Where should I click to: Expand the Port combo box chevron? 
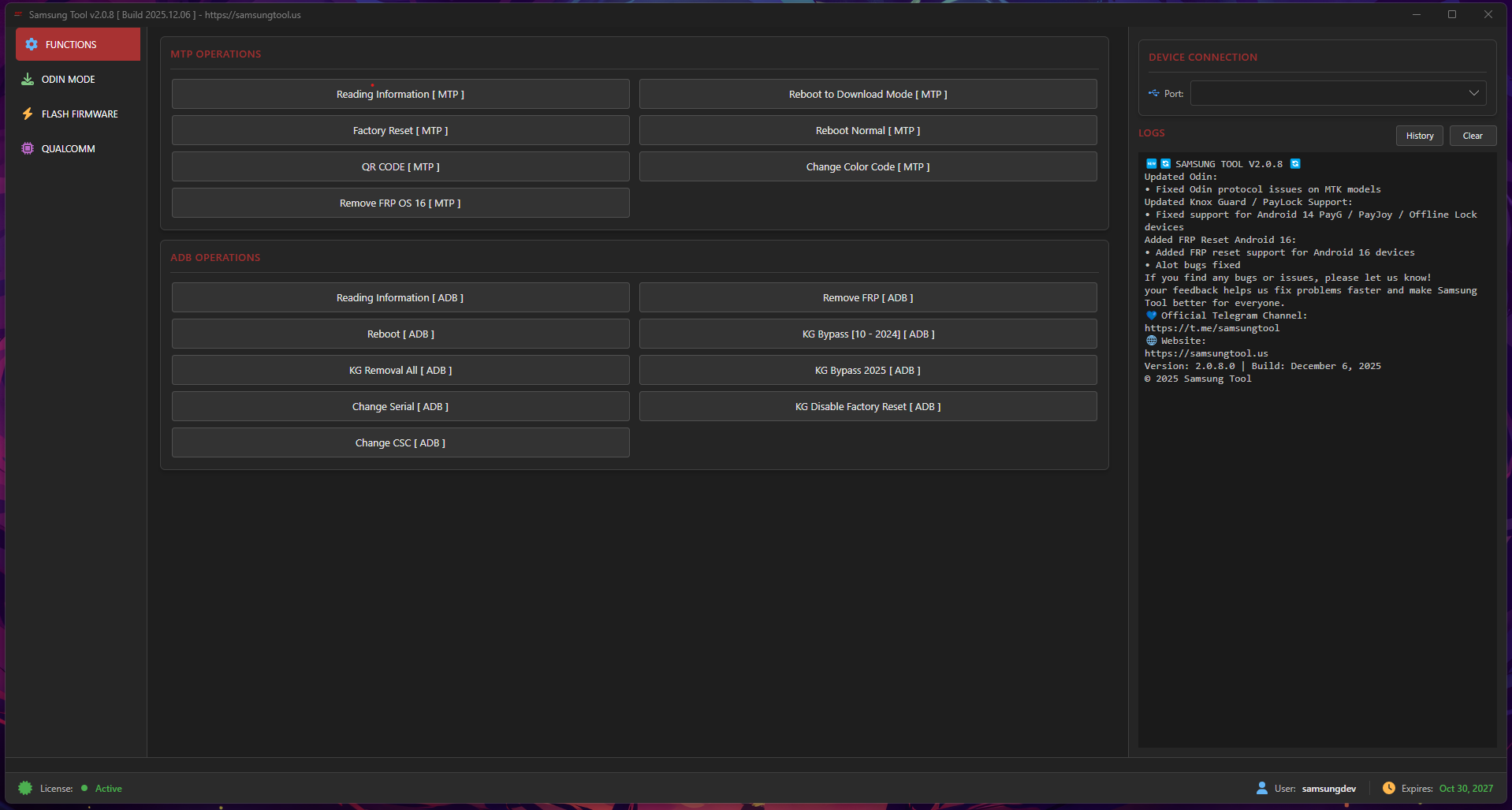1473,92
